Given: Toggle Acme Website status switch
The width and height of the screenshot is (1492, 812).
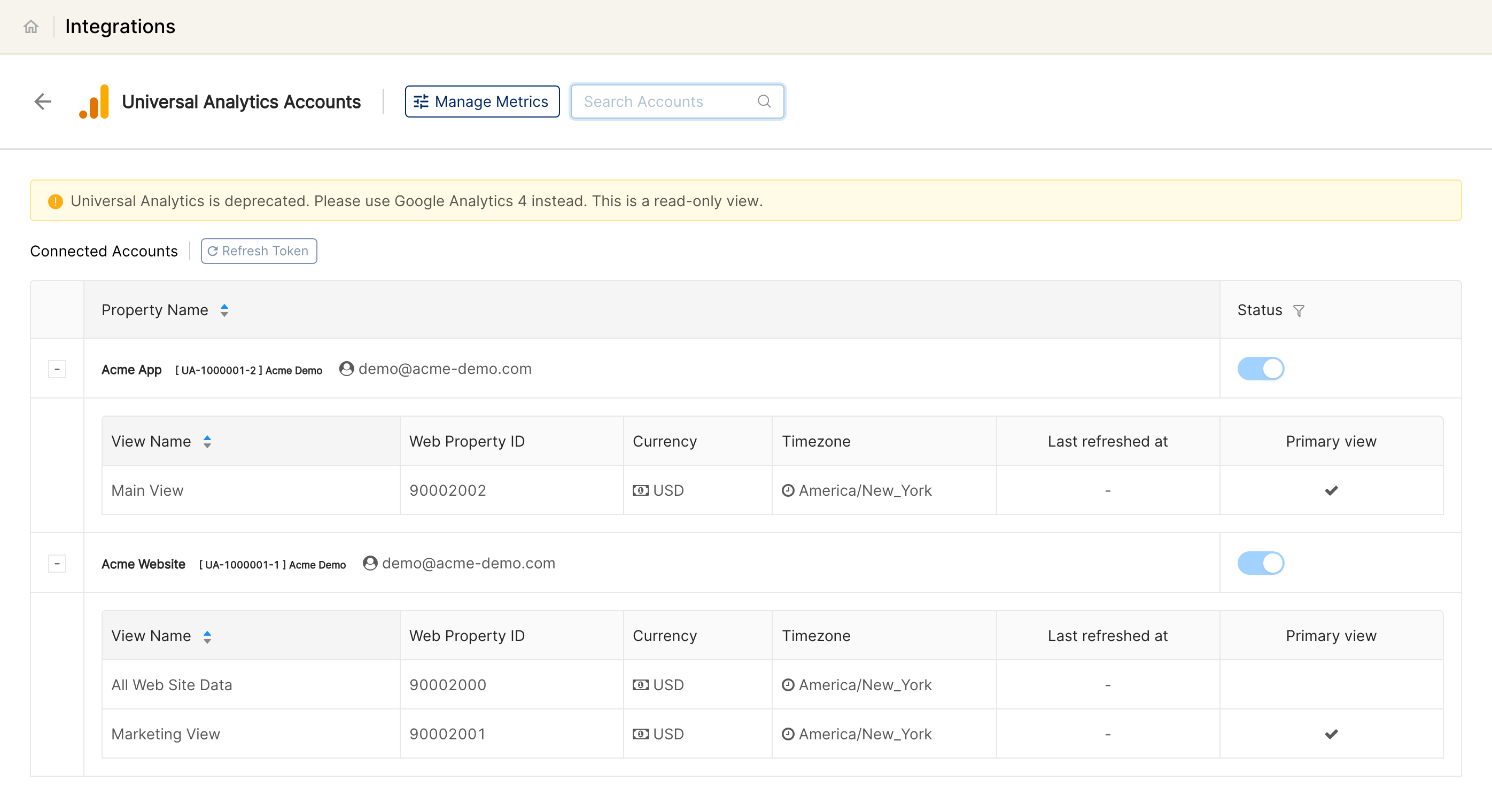Looking at the screenshot, I should (1261, 563).
